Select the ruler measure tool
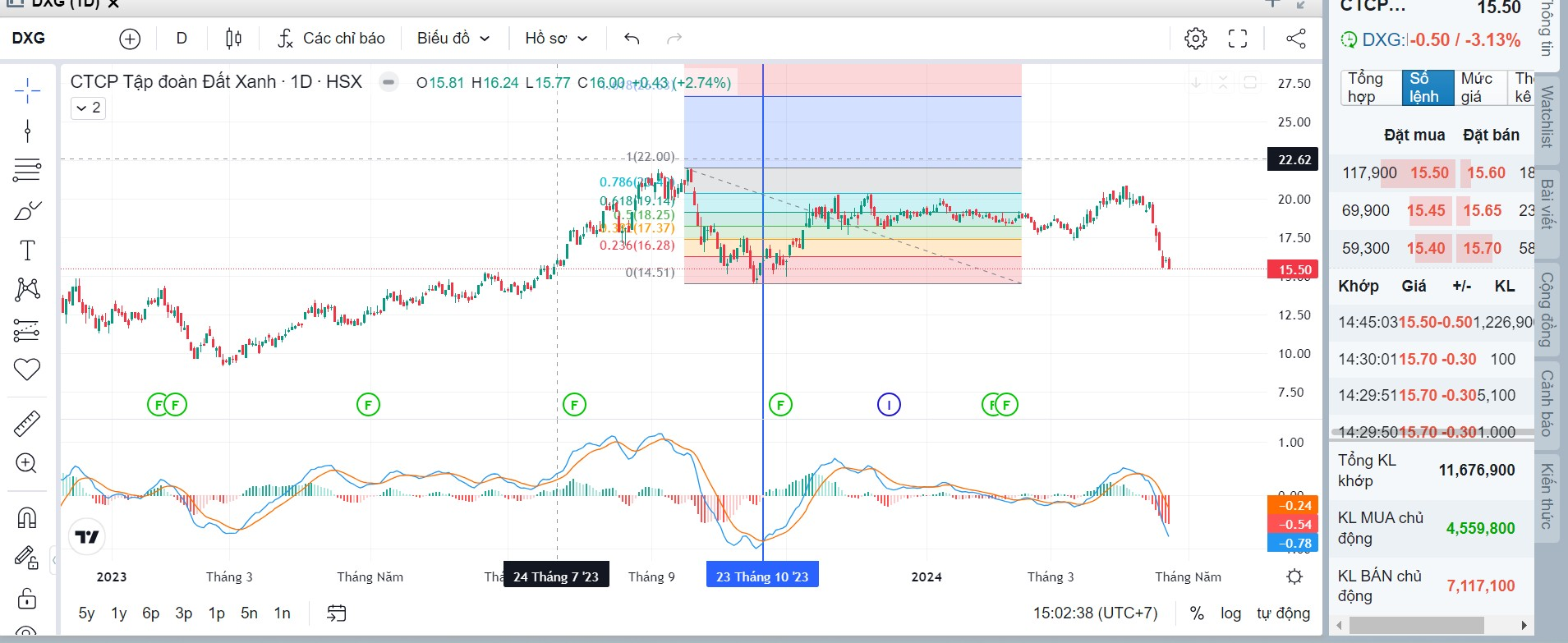1568x643 pixels. (27, 424)
